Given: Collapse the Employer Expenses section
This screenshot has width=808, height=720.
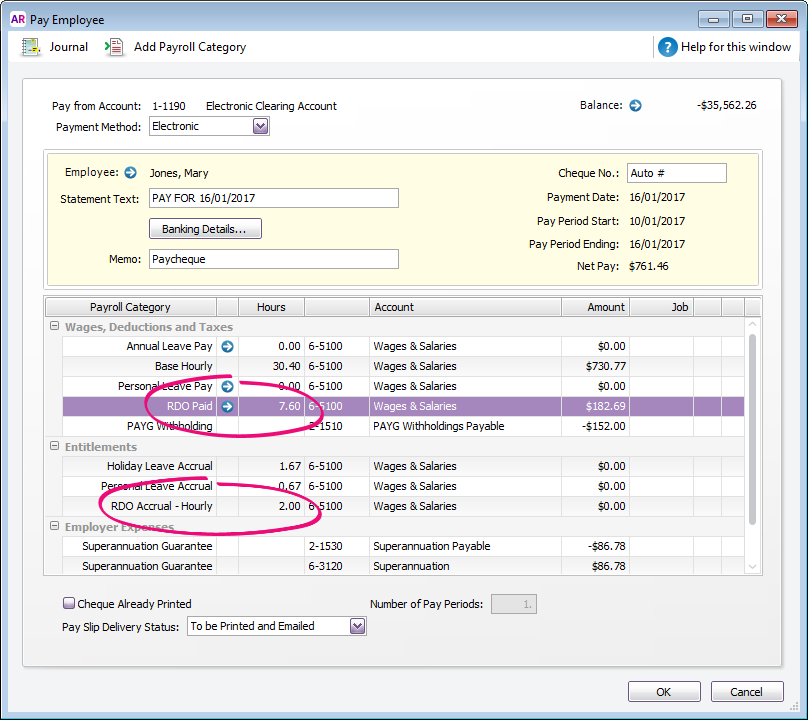Looking at the screenshot, I should (53, 527).
